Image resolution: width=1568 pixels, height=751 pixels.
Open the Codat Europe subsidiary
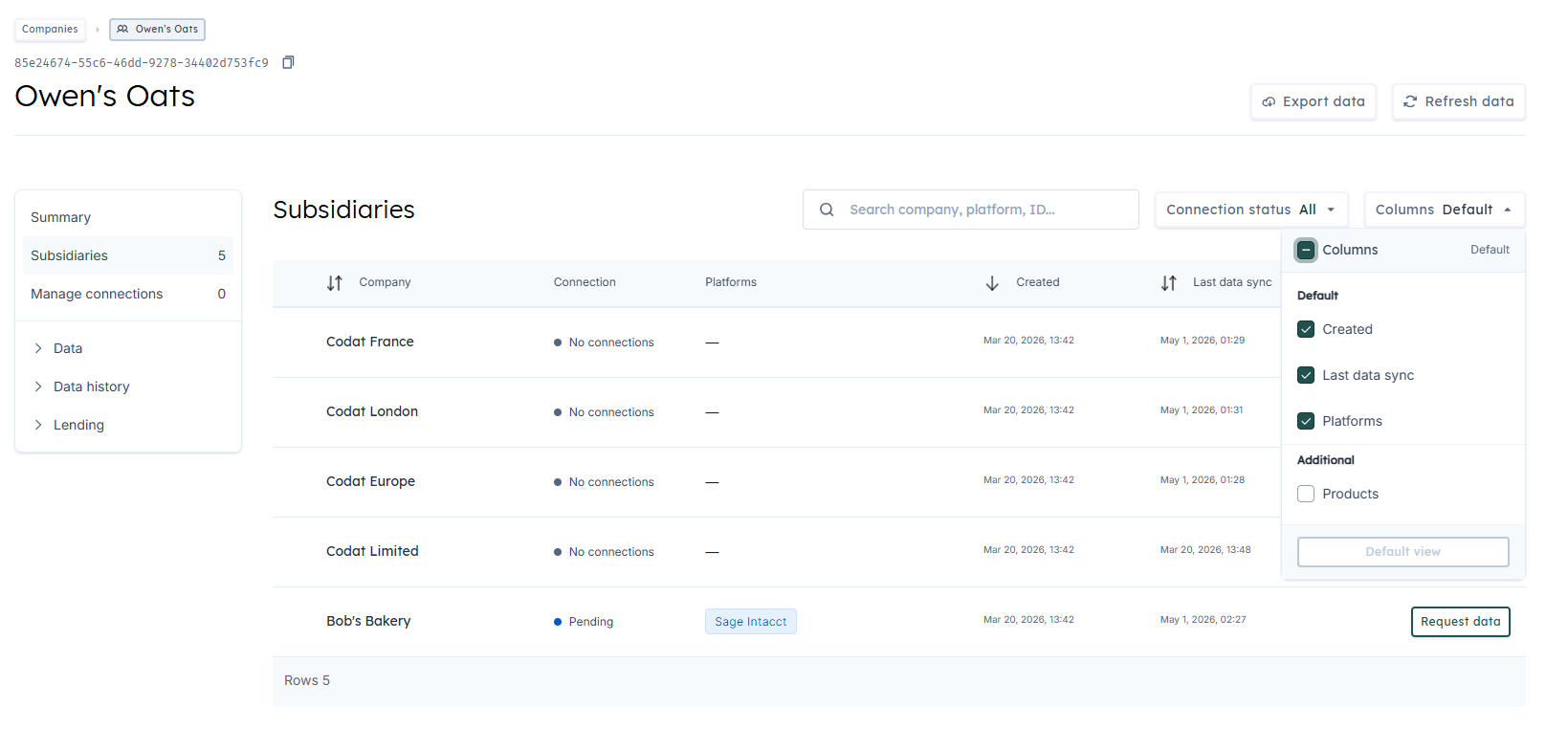pyautogui.click(x=370, y=481)
